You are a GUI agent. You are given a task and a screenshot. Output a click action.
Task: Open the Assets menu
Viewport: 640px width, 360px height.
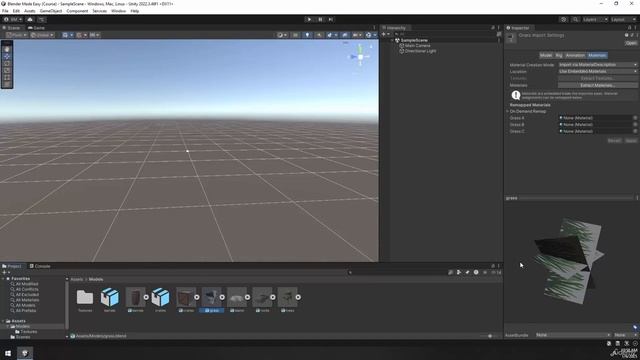[x=30, y=11]
